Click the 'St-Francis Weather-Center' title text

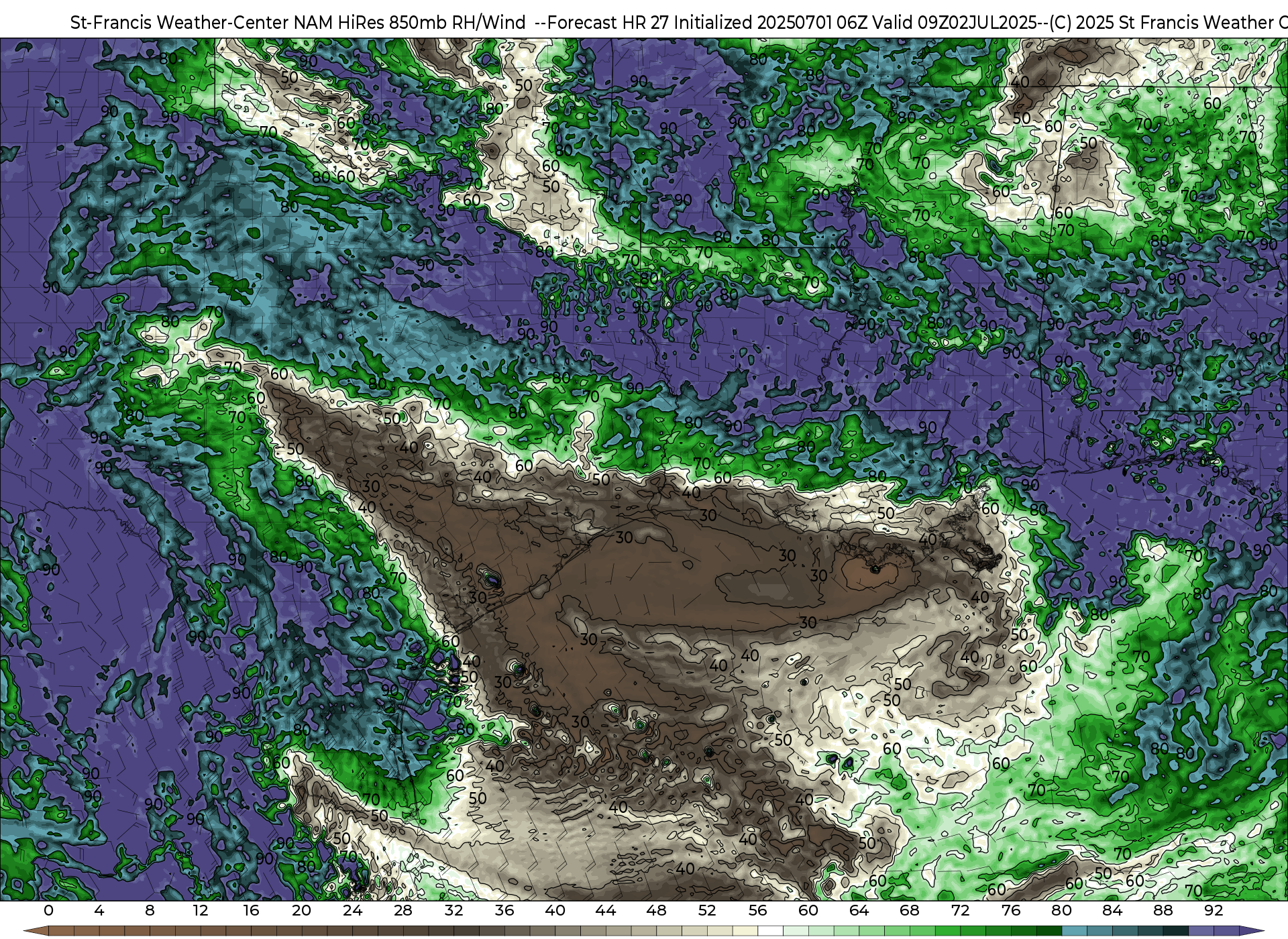[x=179, y=23]
